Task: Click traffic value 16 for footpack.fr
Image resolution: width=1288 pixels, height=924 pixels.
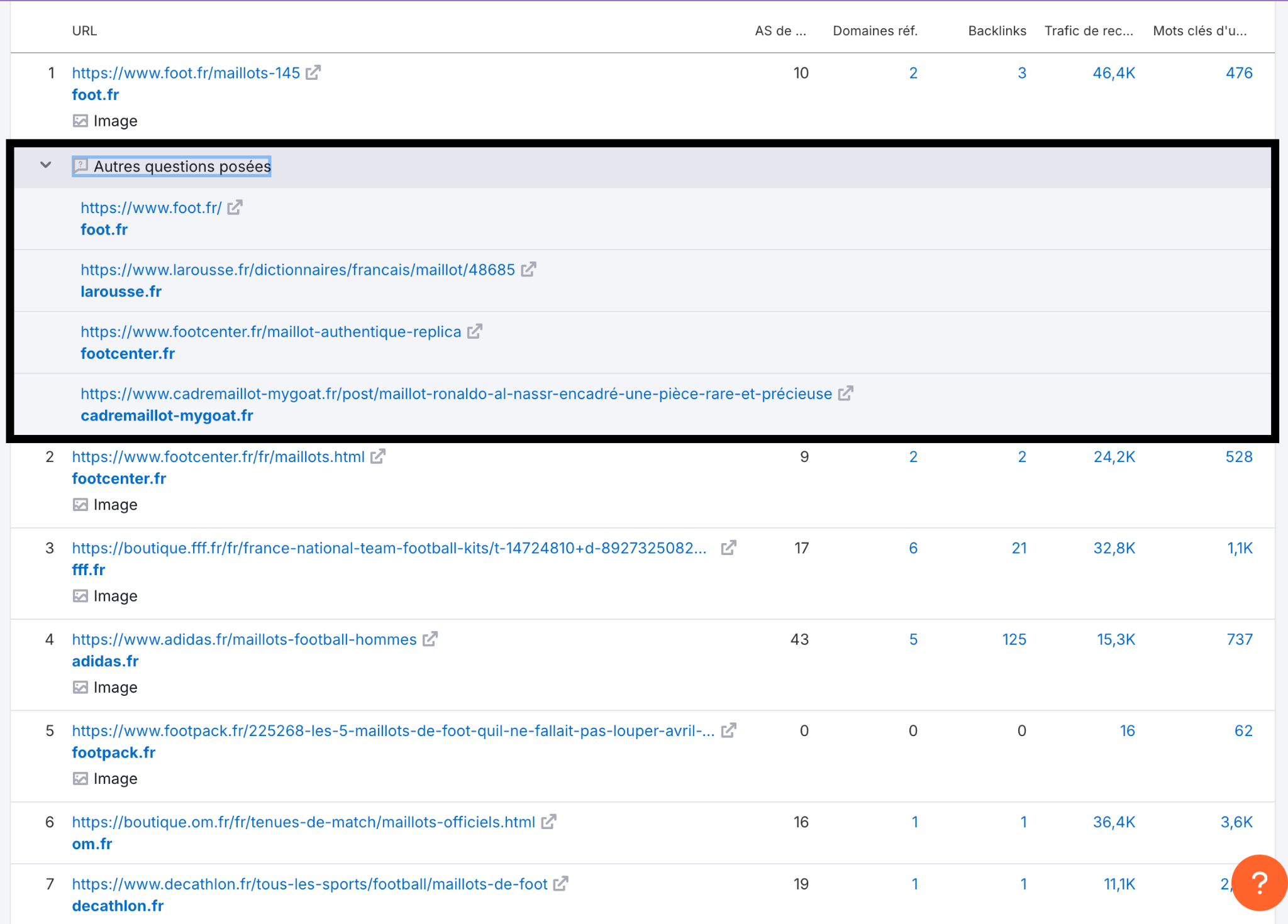Action: point(1128,731)
